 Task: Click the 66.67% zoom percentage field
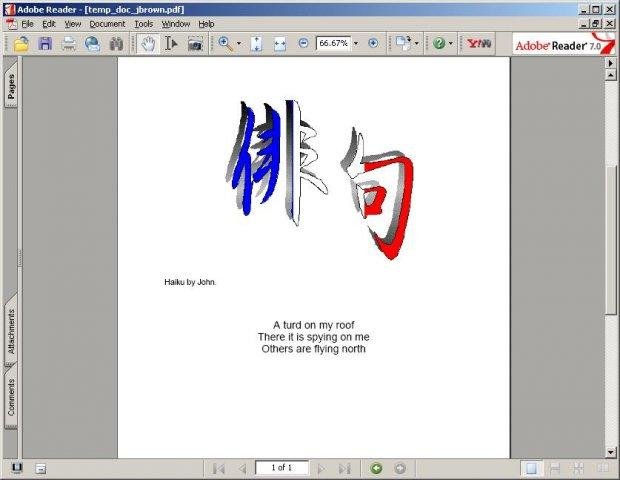pos(333,43)
